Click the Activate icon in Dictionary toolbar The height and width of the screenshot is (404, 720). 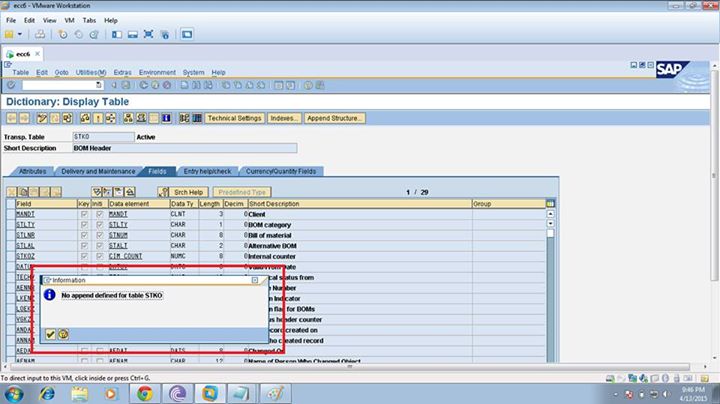[x=98, y=118]
